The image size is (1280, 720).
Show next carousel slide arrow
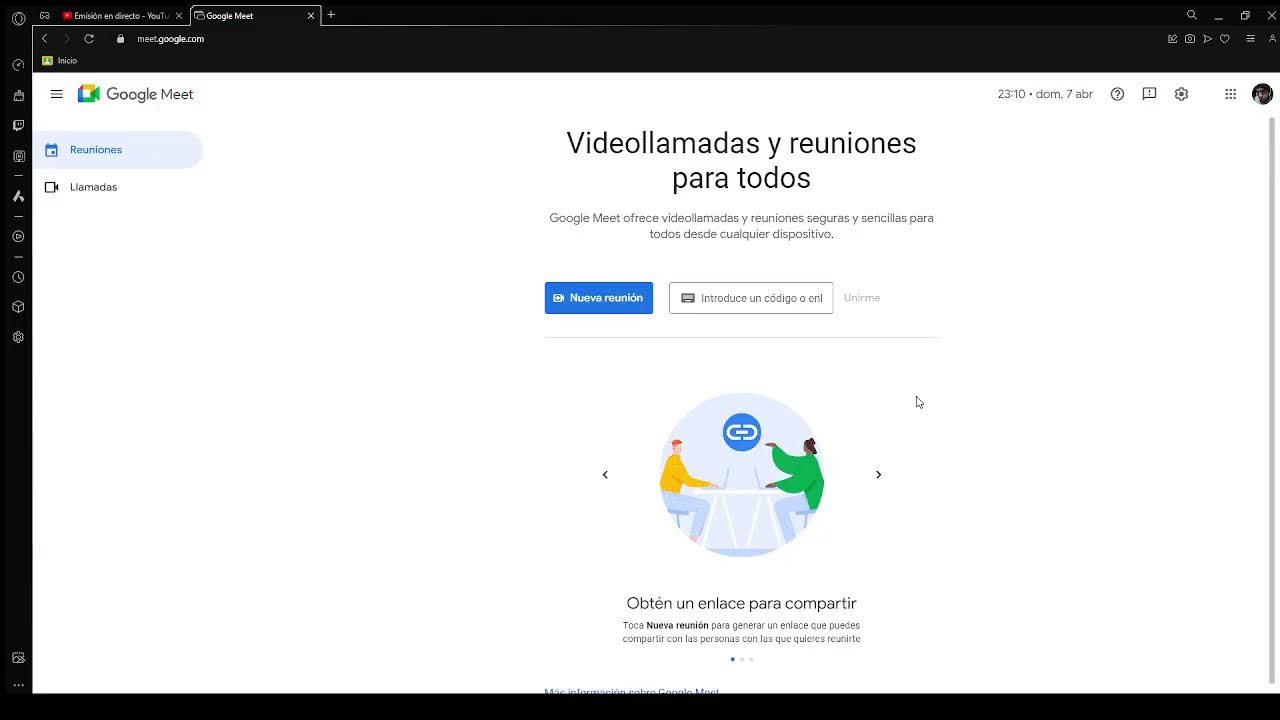878,475
